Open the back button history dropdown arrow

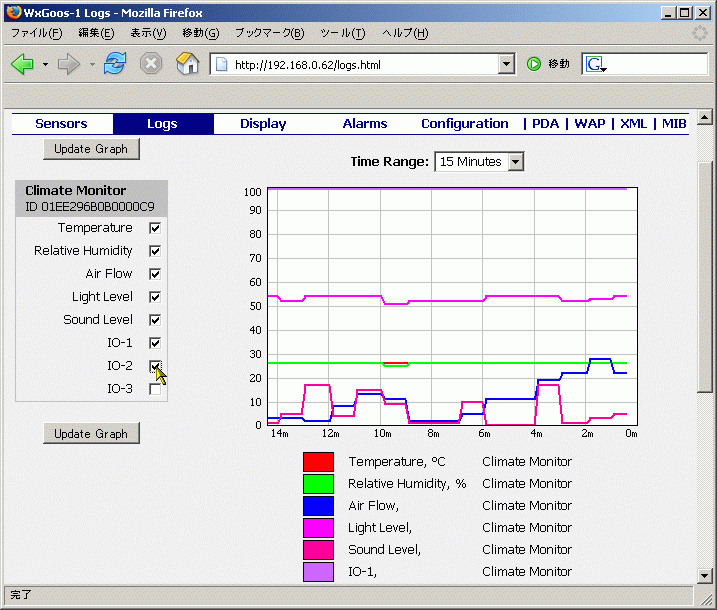(x=45, y=64)
